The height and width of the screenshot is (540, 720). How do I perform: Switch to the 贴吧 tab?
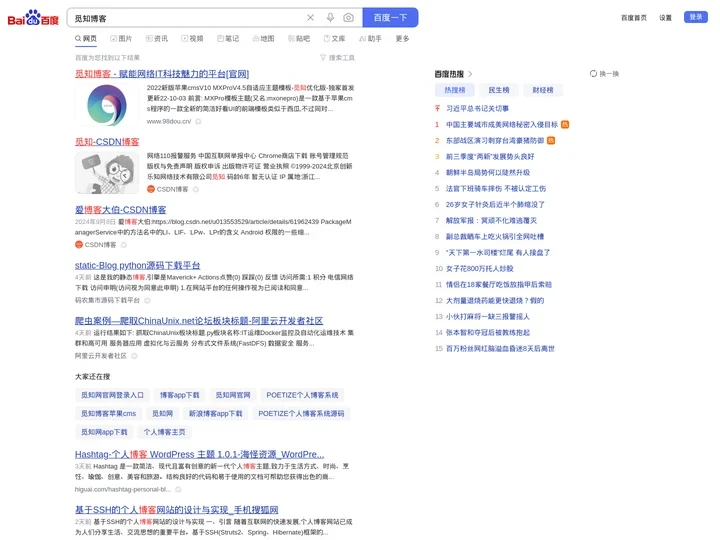tap(299, 39)
